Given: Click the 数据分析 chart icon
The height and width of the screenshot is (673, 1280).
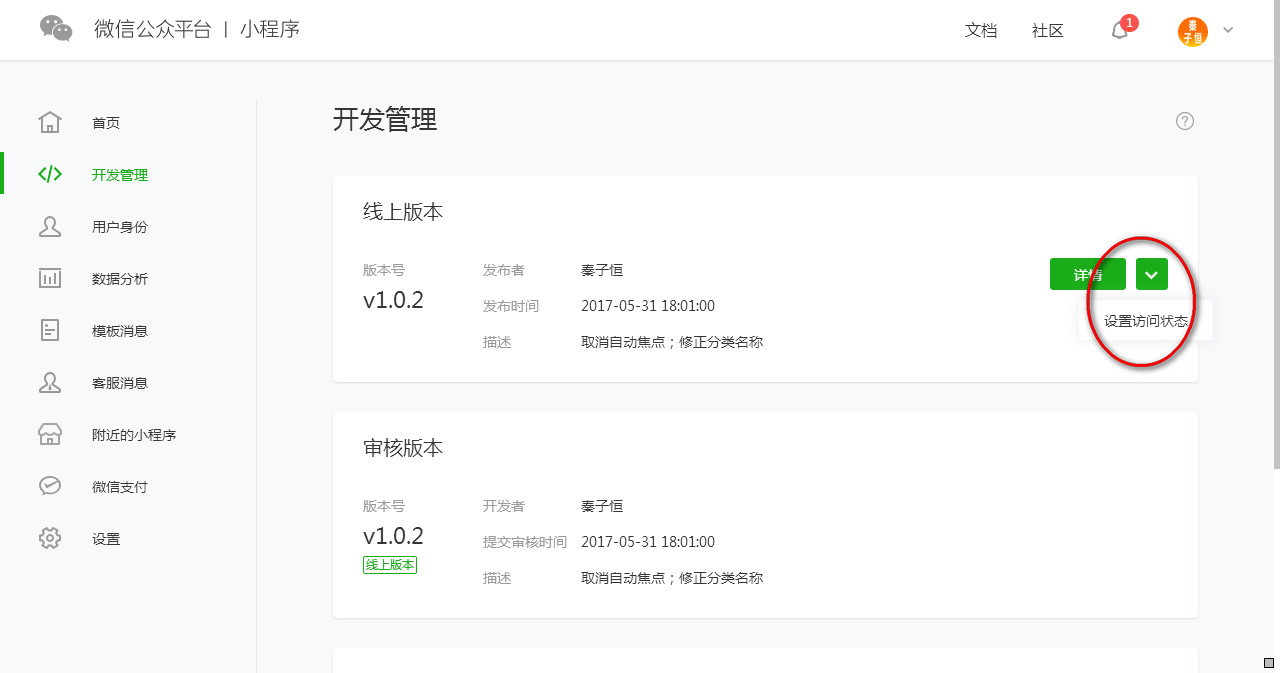Looking at the screenshot, I should (50, 278).
